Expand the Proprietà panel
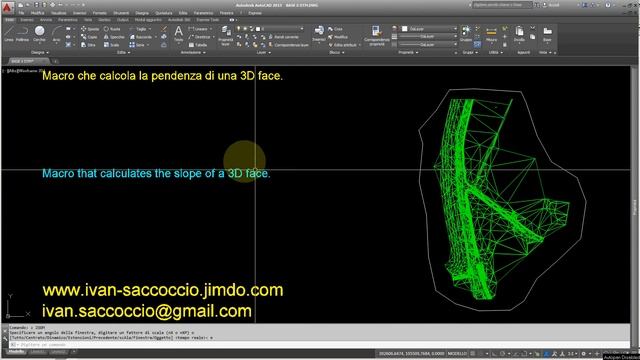This screenshot has height=360, width=640. (x=408, y=53)
